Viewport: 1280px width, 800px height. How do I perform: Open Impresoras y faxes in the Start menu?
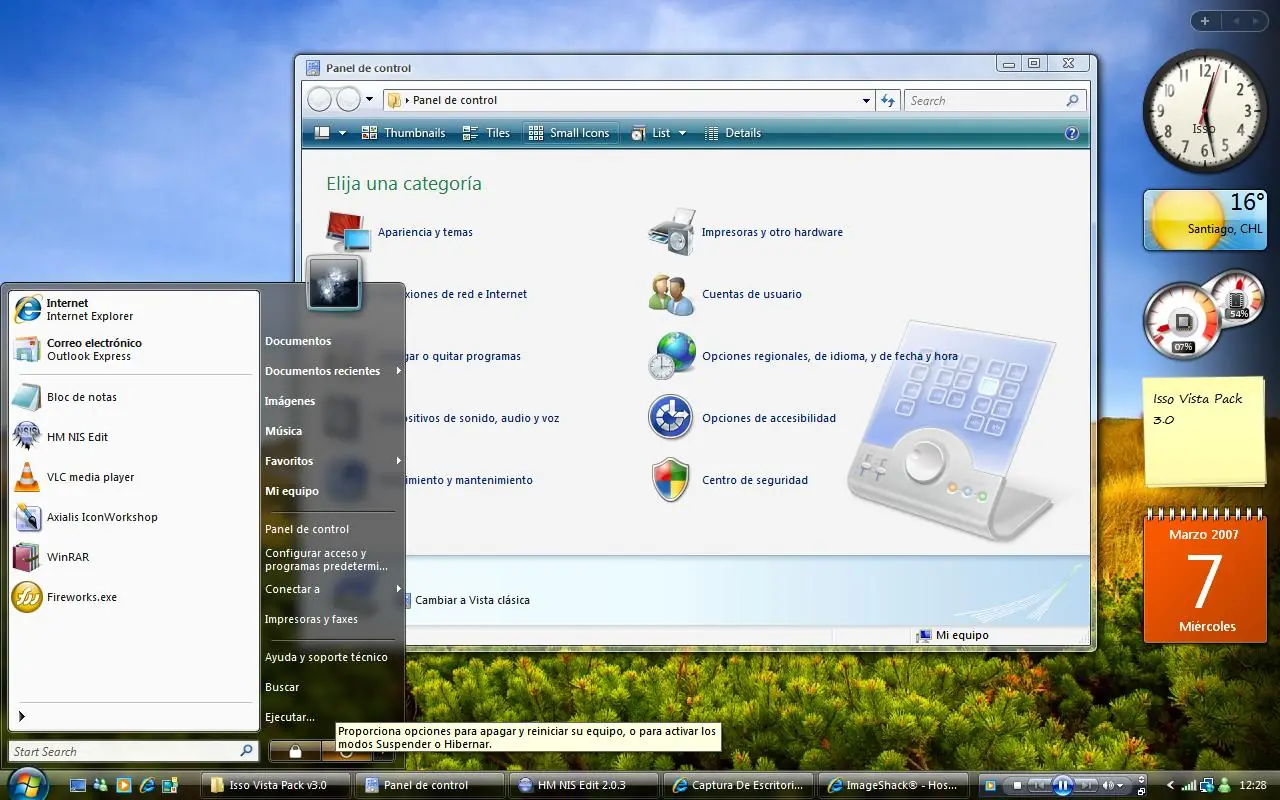click(311, 619)
